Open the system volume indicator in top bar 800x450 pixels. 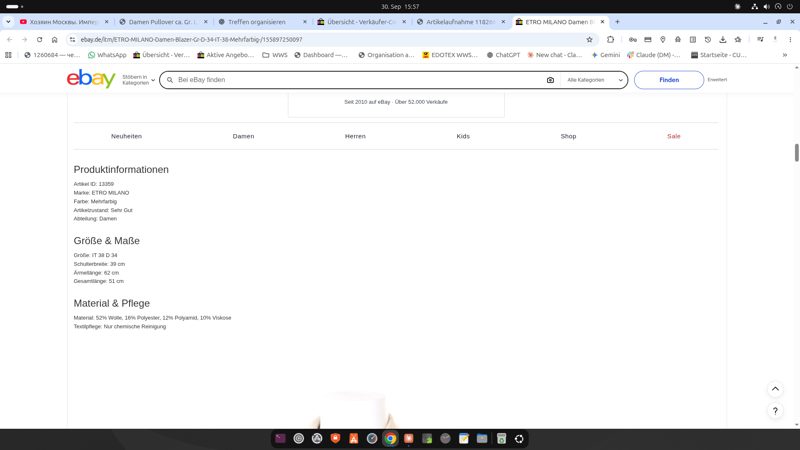[766, 7]
